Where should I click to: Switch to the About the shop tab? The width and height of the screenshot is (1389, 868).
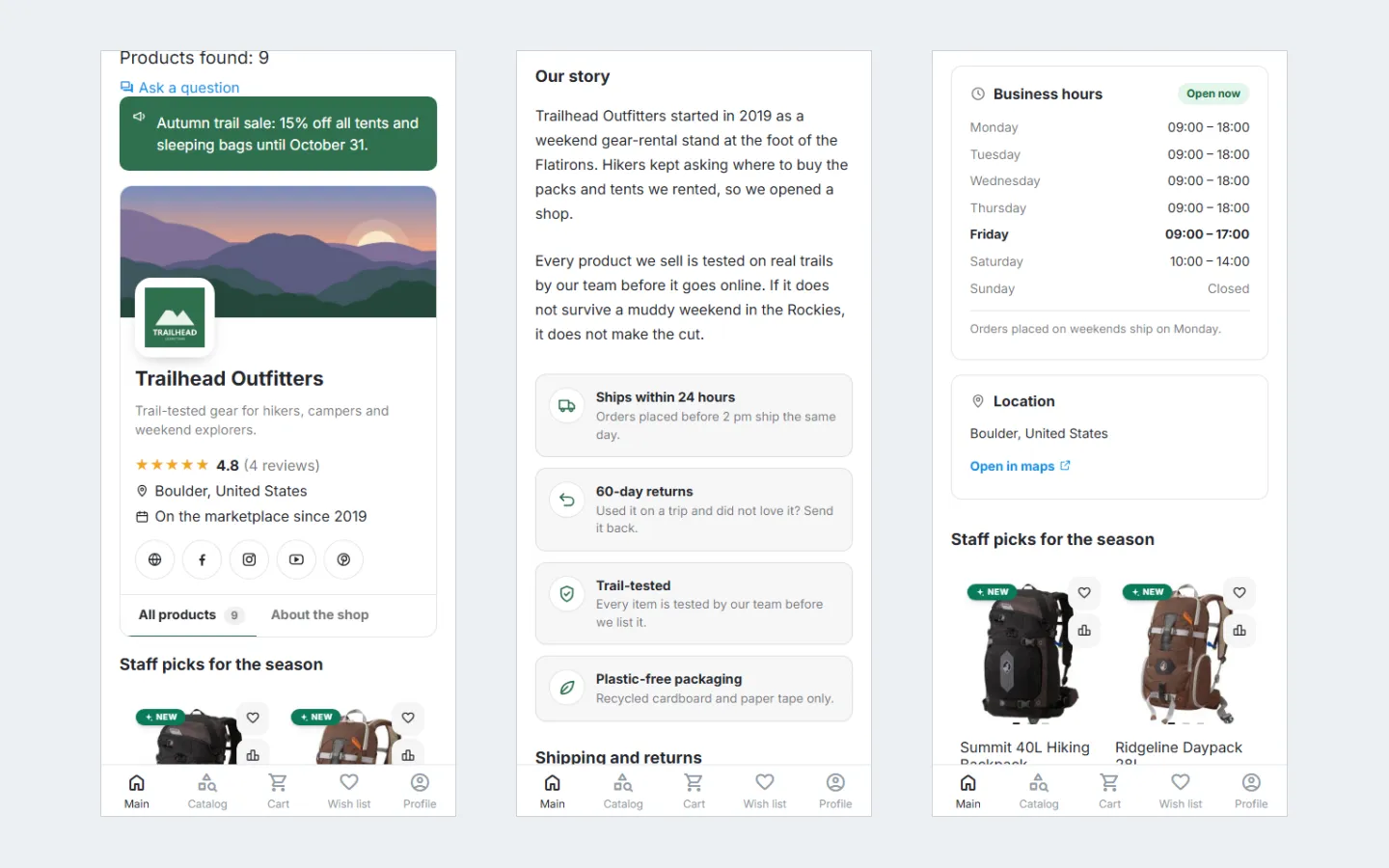319,615
